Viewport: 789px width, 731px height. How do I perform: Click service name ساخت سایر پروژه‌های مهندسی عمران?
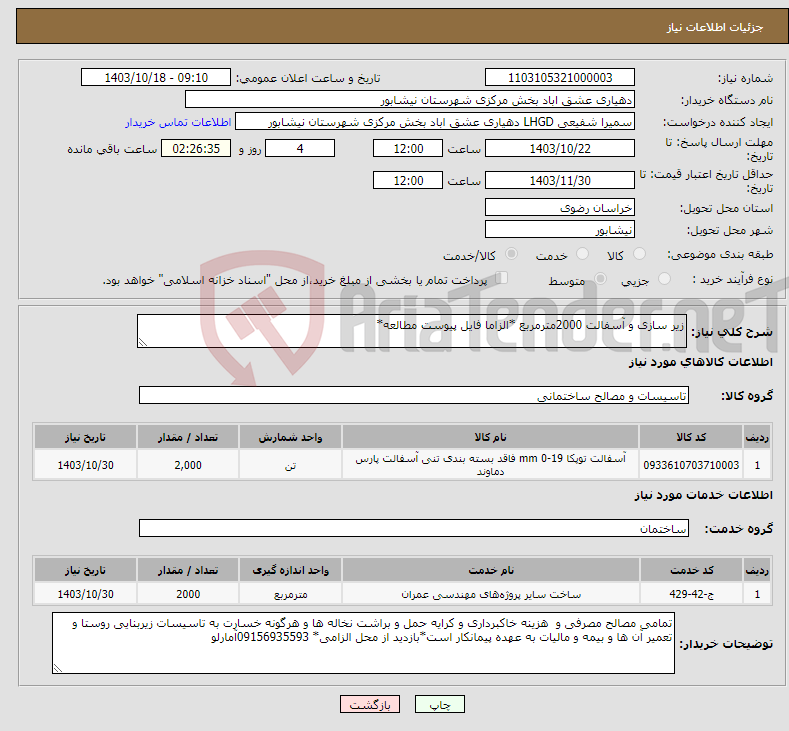491,594
